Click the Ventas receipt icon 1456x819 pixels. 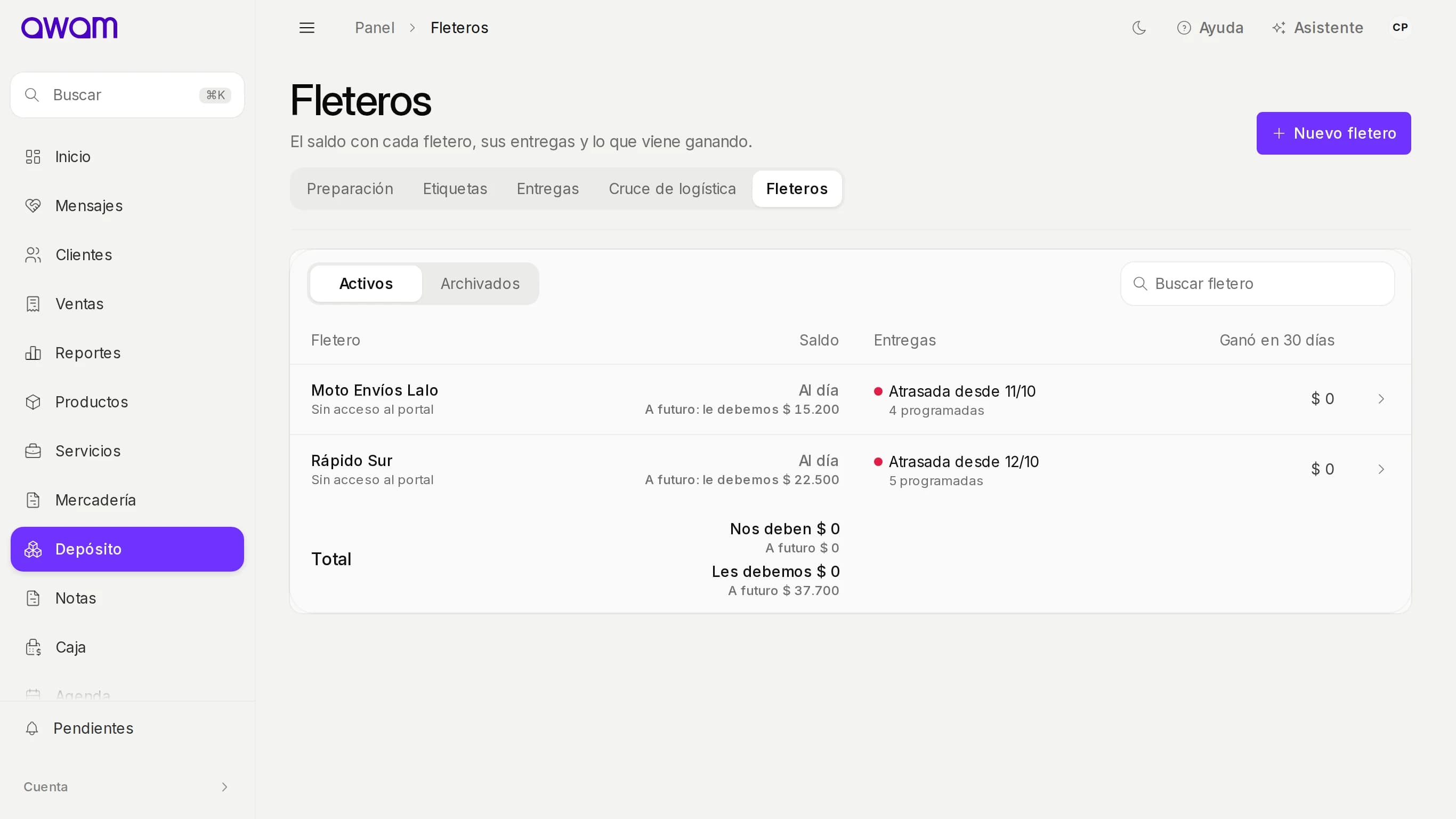pos(33,304)
